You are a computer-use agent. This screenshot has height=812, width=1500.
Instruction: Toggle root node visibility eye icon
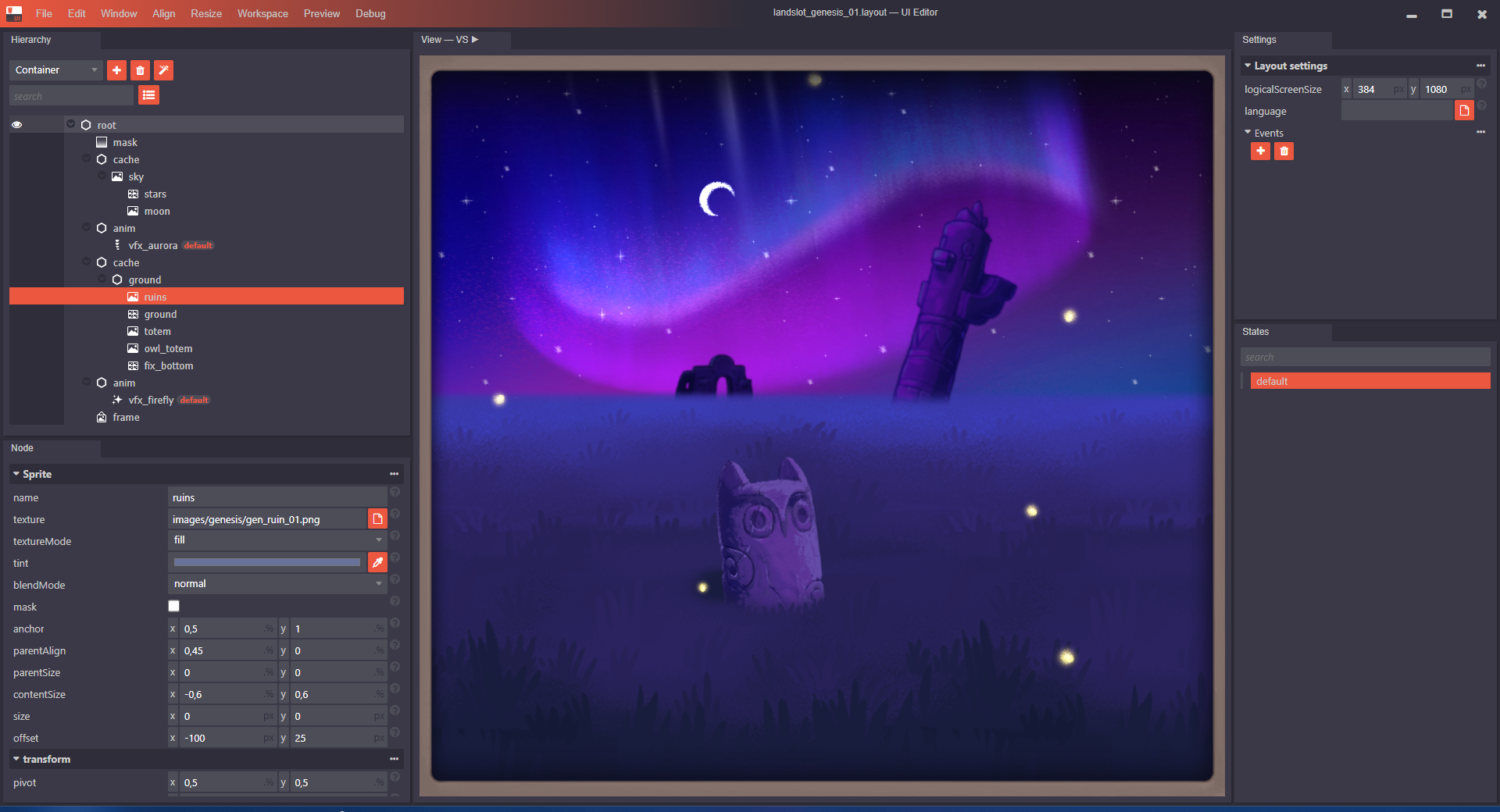pyautogui.click(x=16, y=125)
